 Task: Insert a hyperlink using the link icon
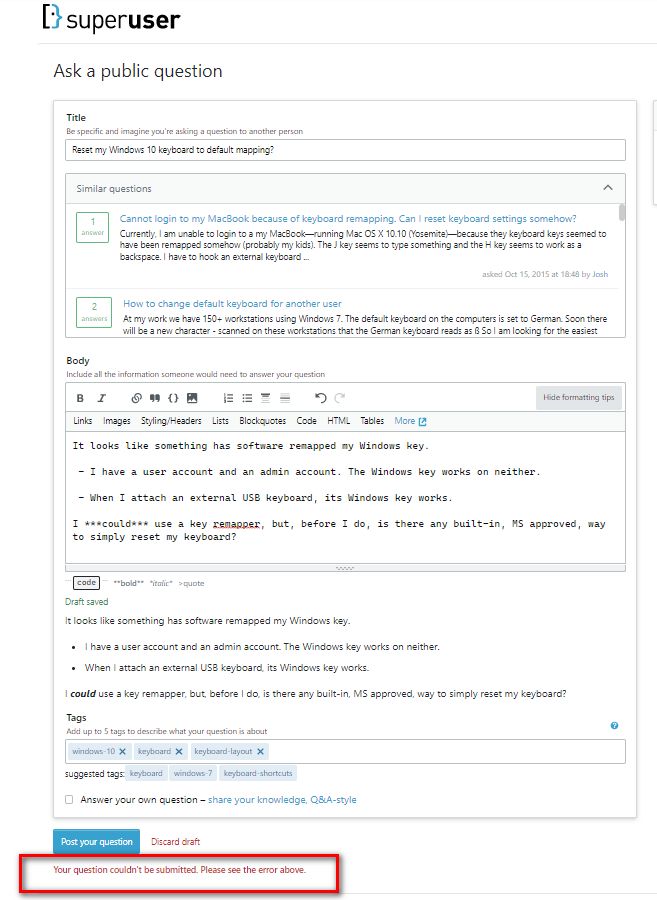(136, 398)
